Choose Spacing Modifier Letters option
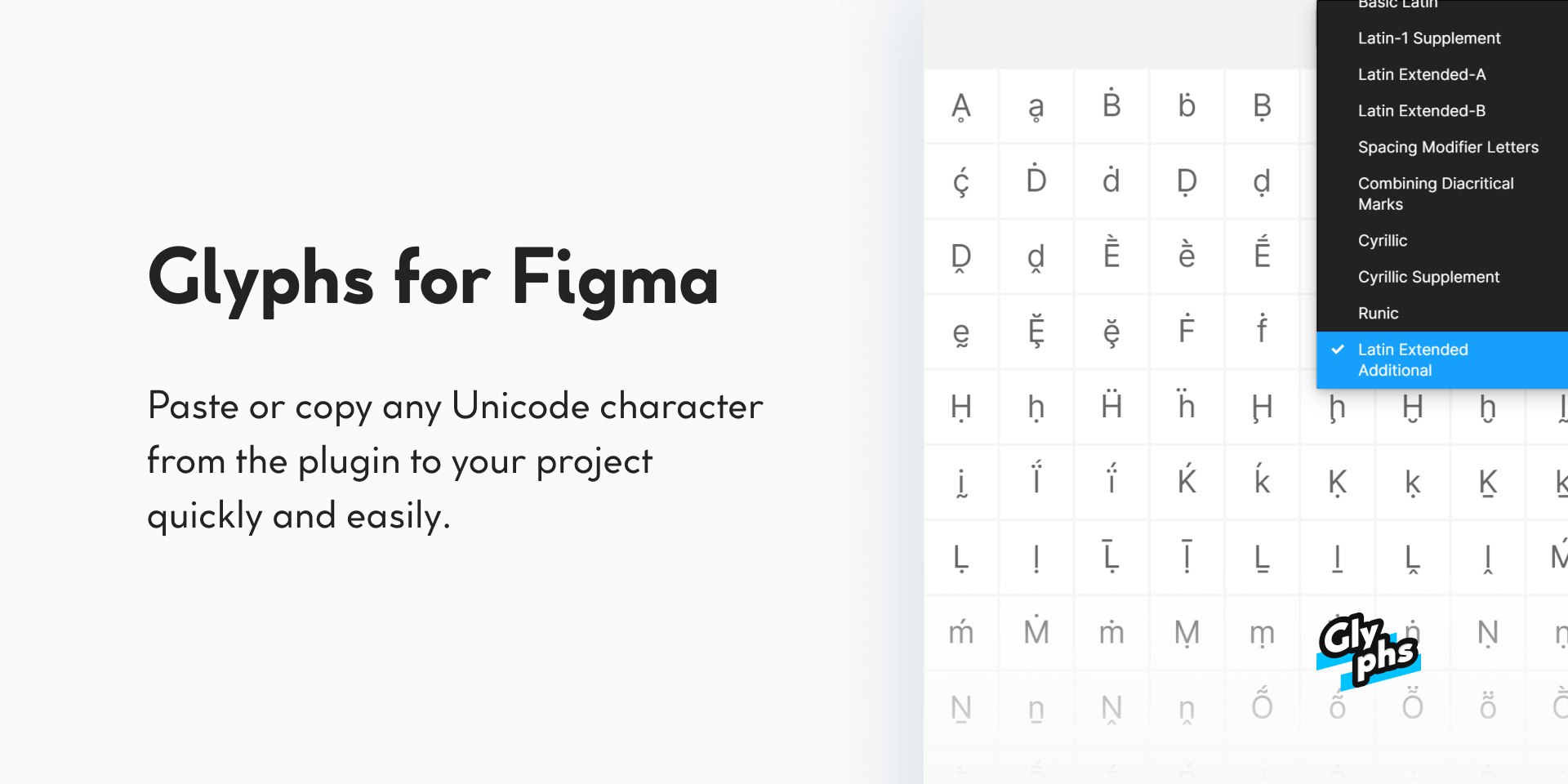 click(x=1448, y=147)
